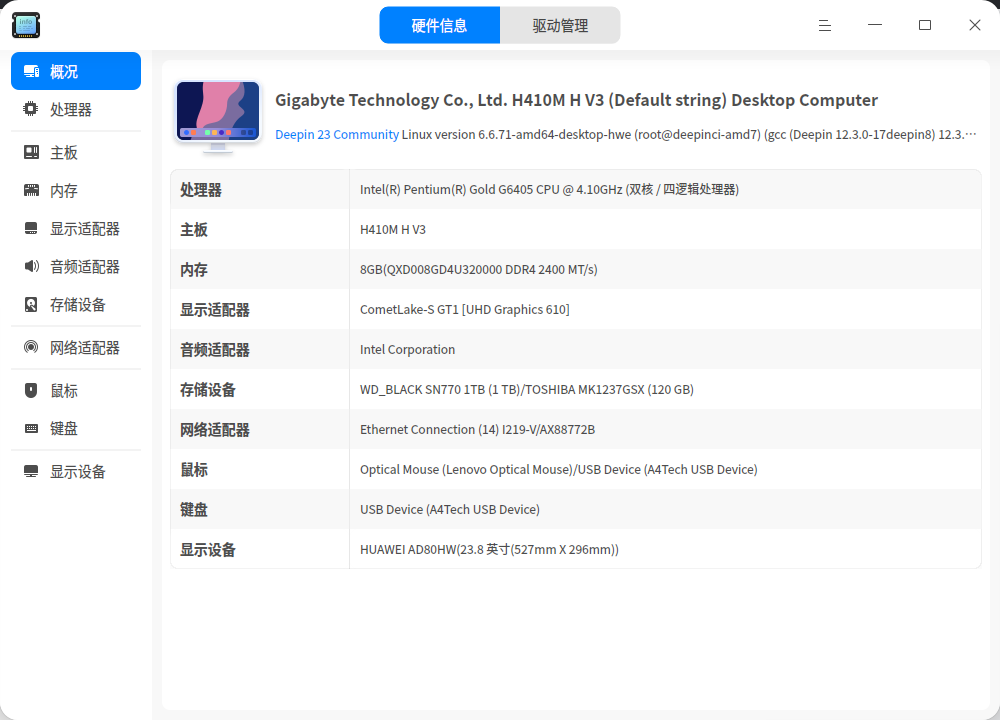Image resolution: width=1000 pixels, height=720 pixels.
Task: Select 内存 label in sidebar
Action: tap(64, 191)
